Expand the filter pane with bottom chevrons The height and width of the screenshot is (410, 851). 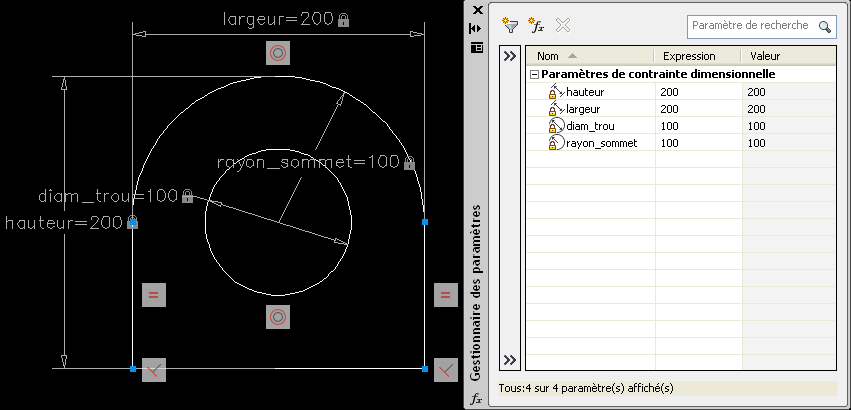pyautogui.click(x=509, y=360)
